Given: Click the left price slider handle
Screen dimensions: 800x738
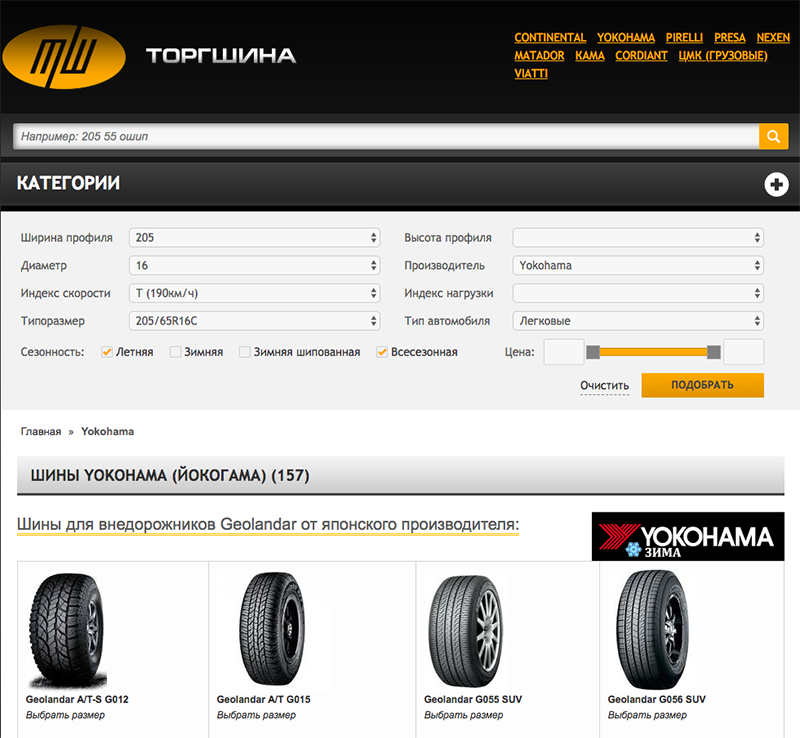Looking at the screenshot, I should coord(593,352).
